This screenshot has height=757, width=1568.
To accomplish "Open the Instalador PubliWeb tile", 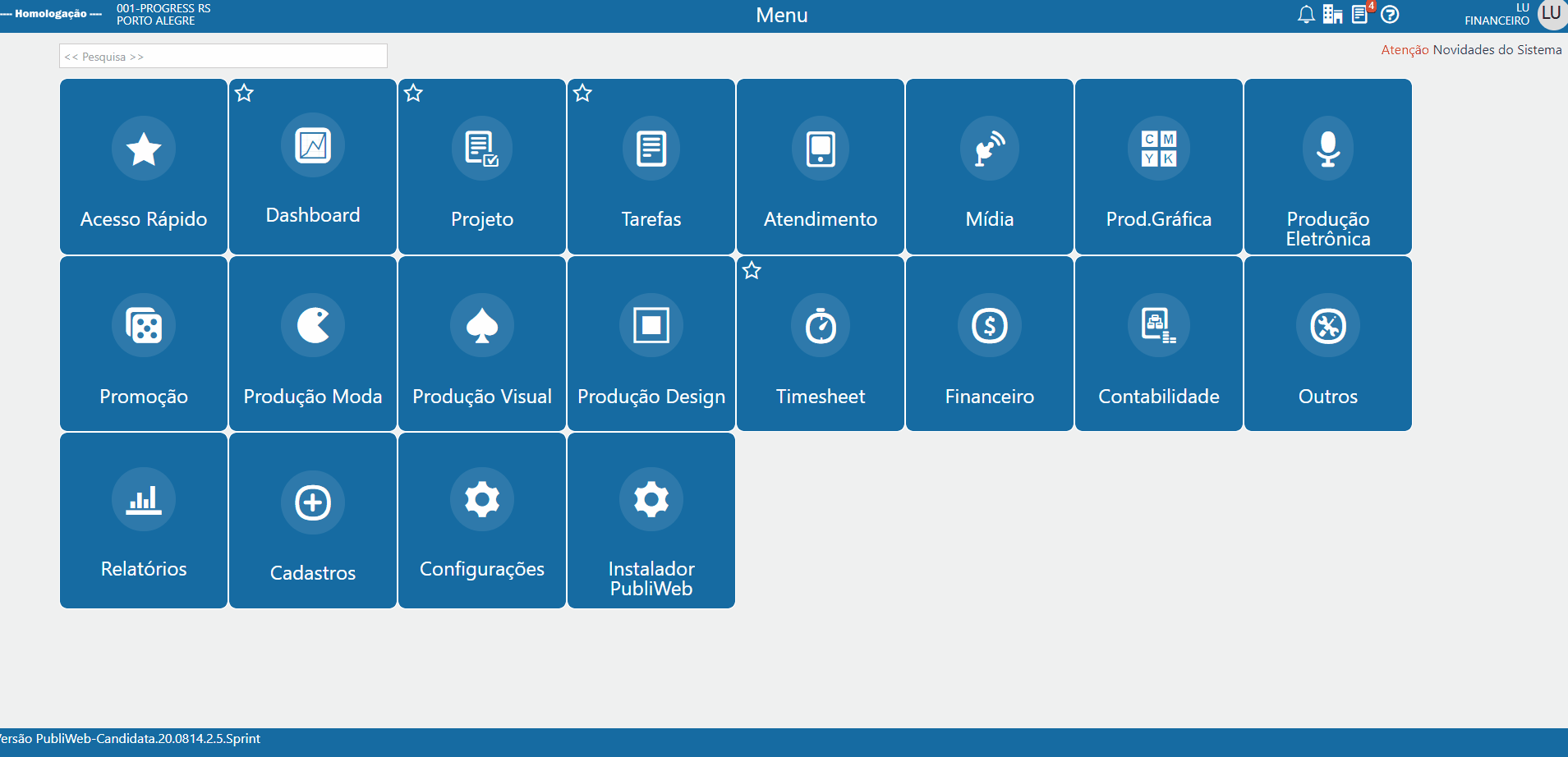I will click(651, 521).
